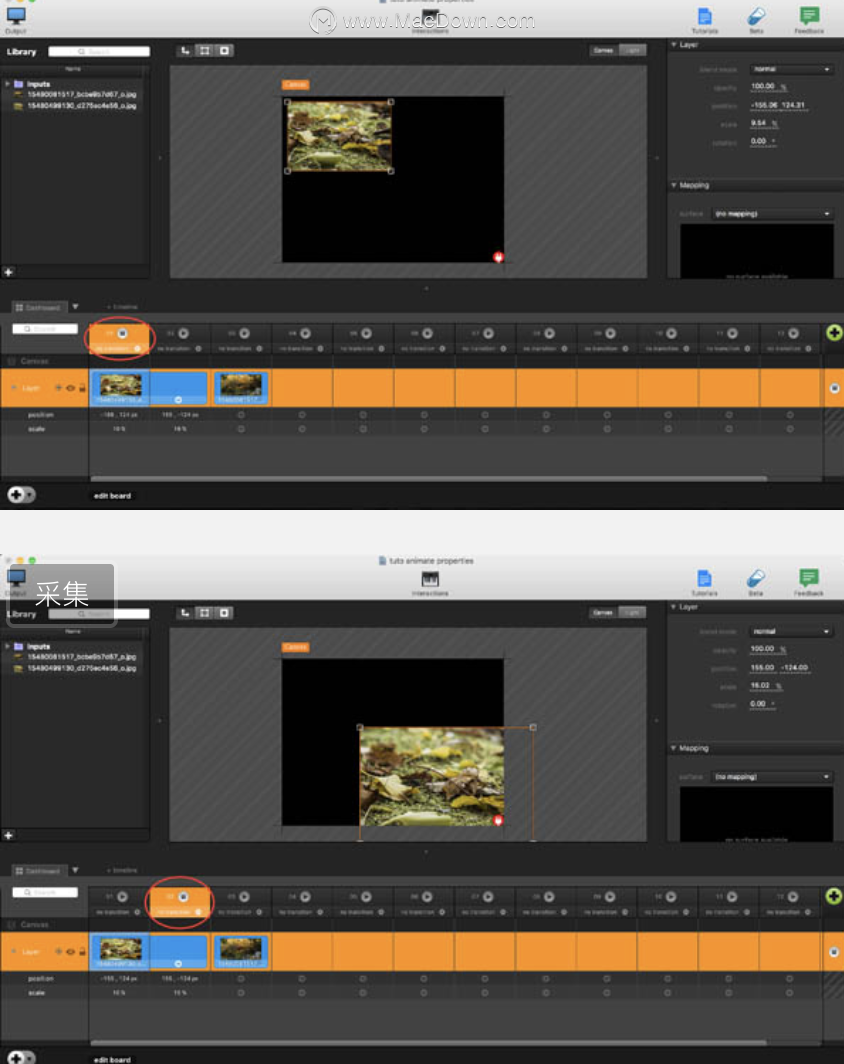Toggle Layer visibility eye in the top window
The height and width of the screenshot is (1064, 844).
pyautogui.click(x=70, y=388)
